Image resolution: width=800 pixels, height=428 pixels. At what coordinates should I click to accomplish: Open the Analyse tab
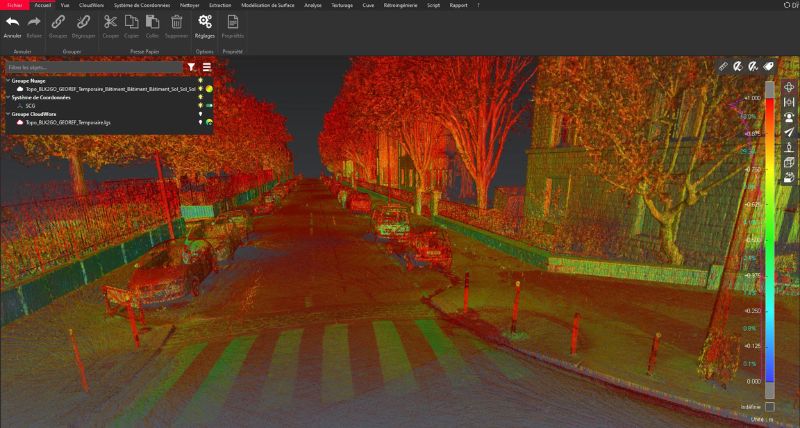click(x=313, y=5)
